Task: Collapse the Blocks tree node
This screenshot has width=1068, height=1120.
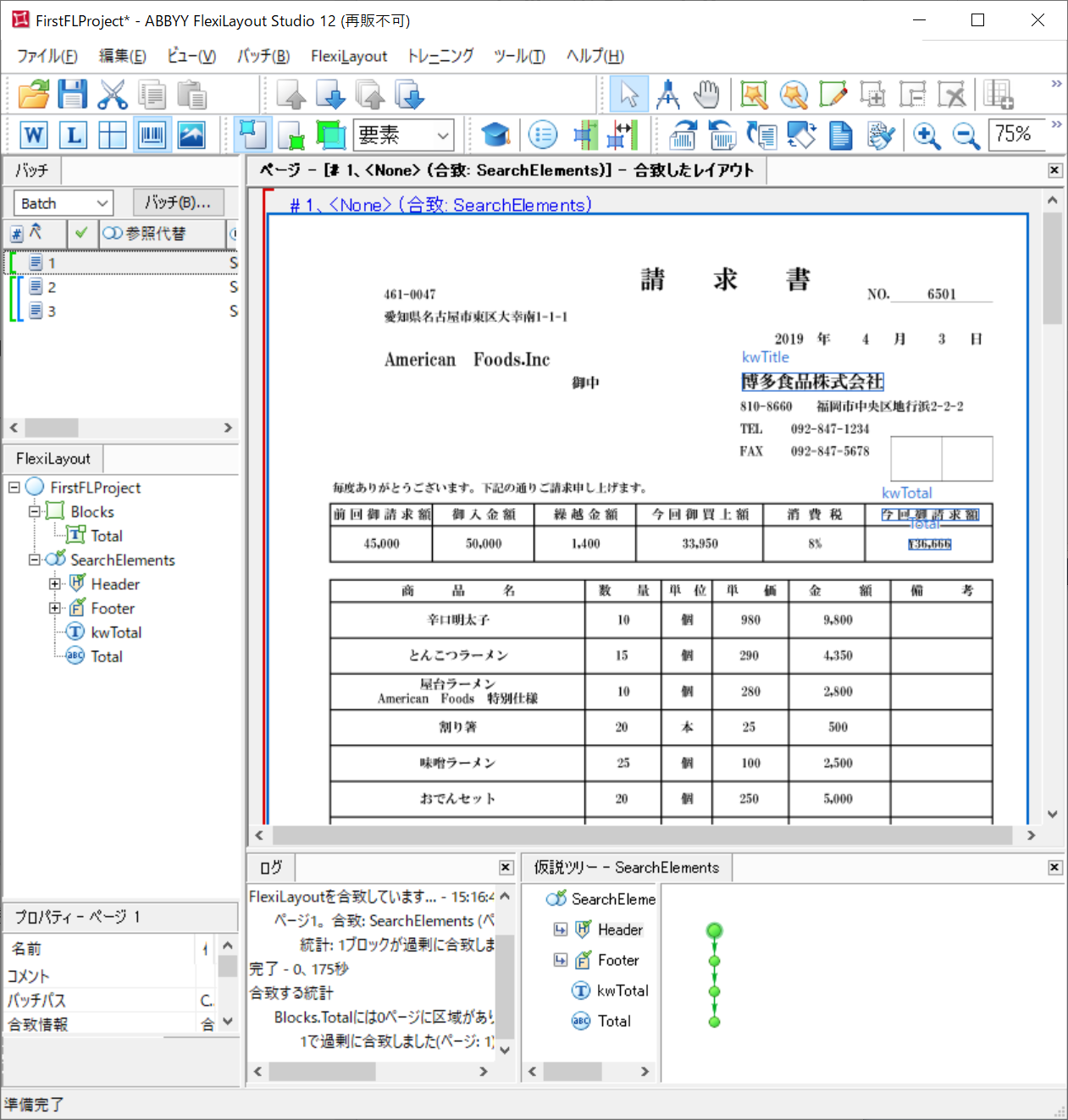Action: [35, 511]
